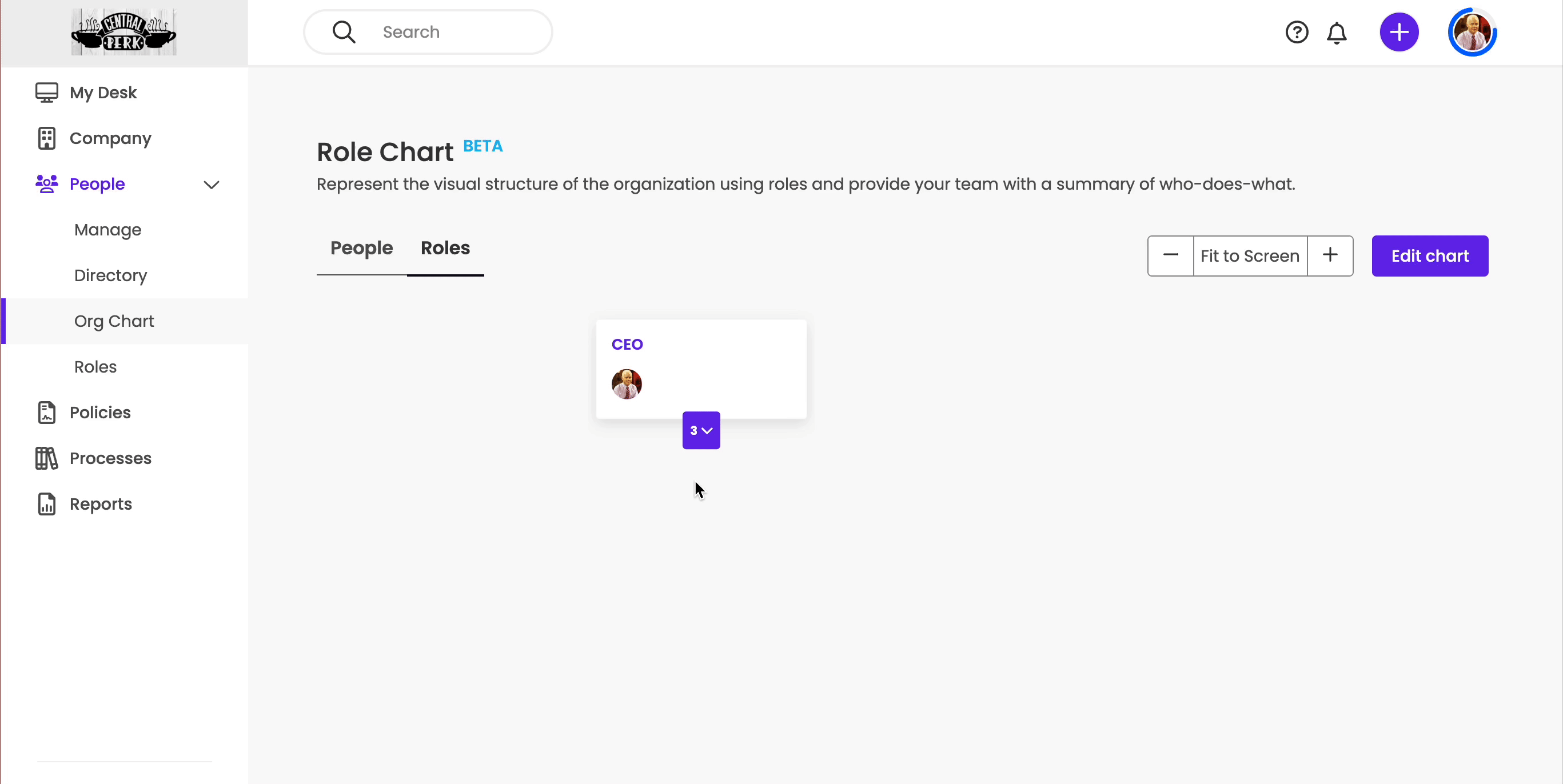Open the notifications bell

click(x=1337, y=33)
